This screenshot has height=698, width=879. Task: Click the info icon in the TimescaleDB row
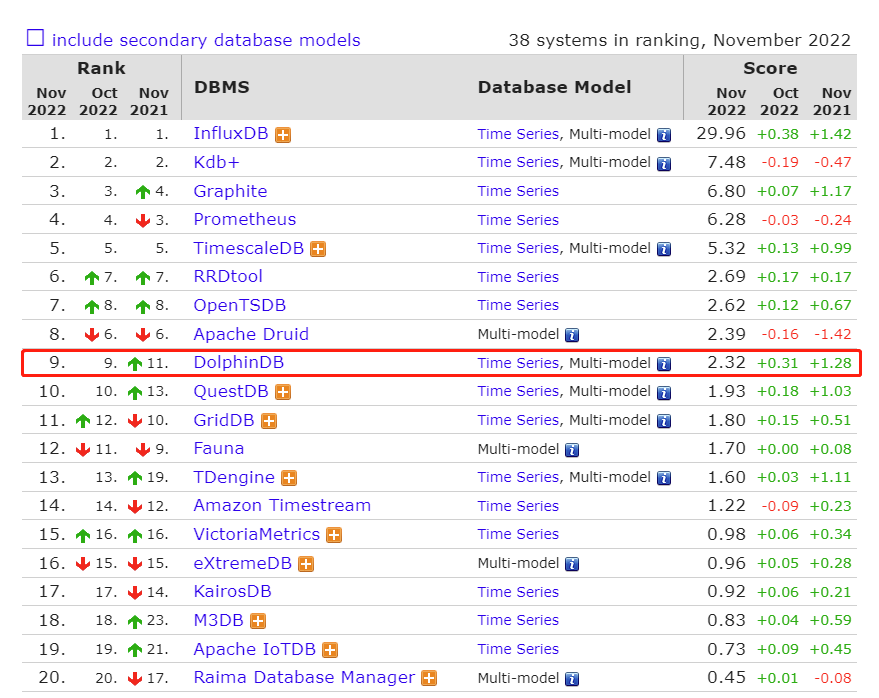pyautogui.click(x=664, y=249)
